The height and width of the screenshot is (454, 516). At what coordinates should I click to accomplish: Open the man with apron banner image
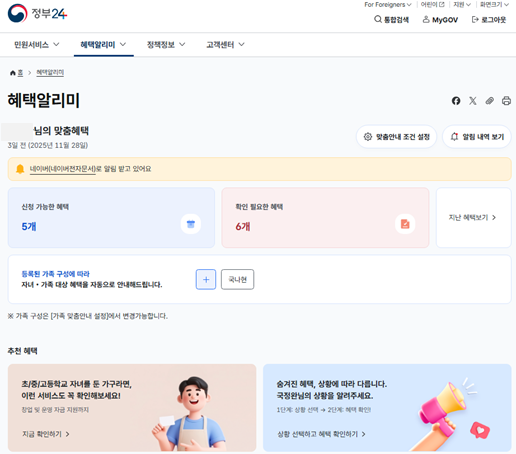tap(189, 414)
